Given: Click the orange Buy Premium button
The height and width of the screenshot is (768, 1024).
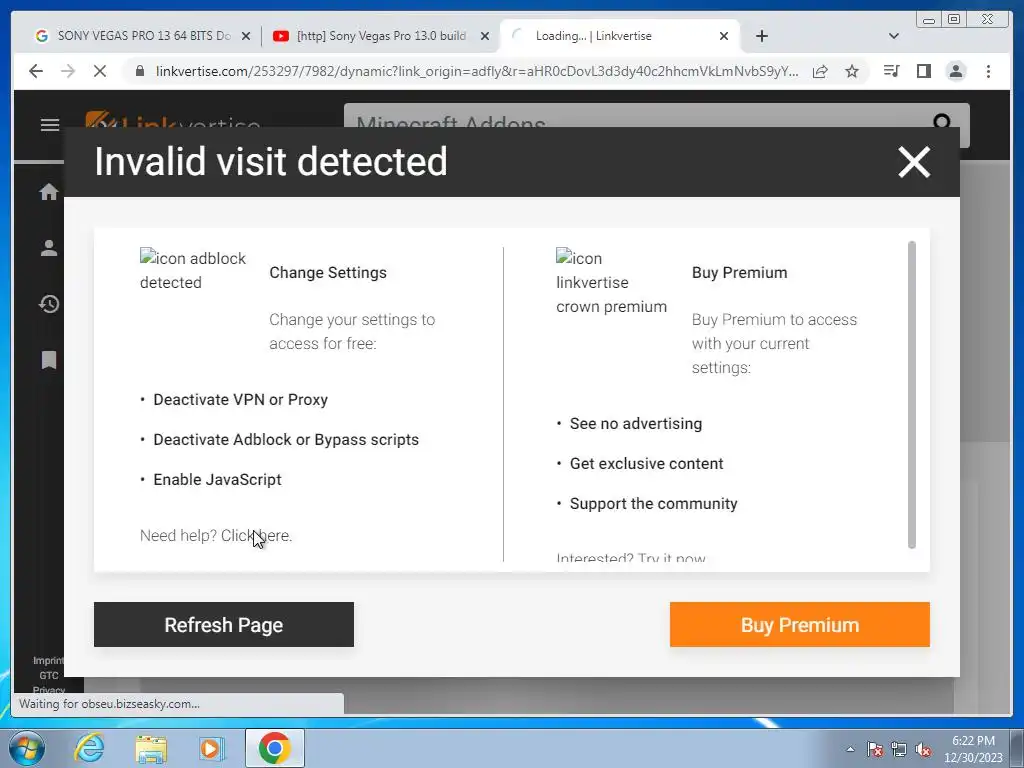Looking at the screenshot, I should point(799,624).
